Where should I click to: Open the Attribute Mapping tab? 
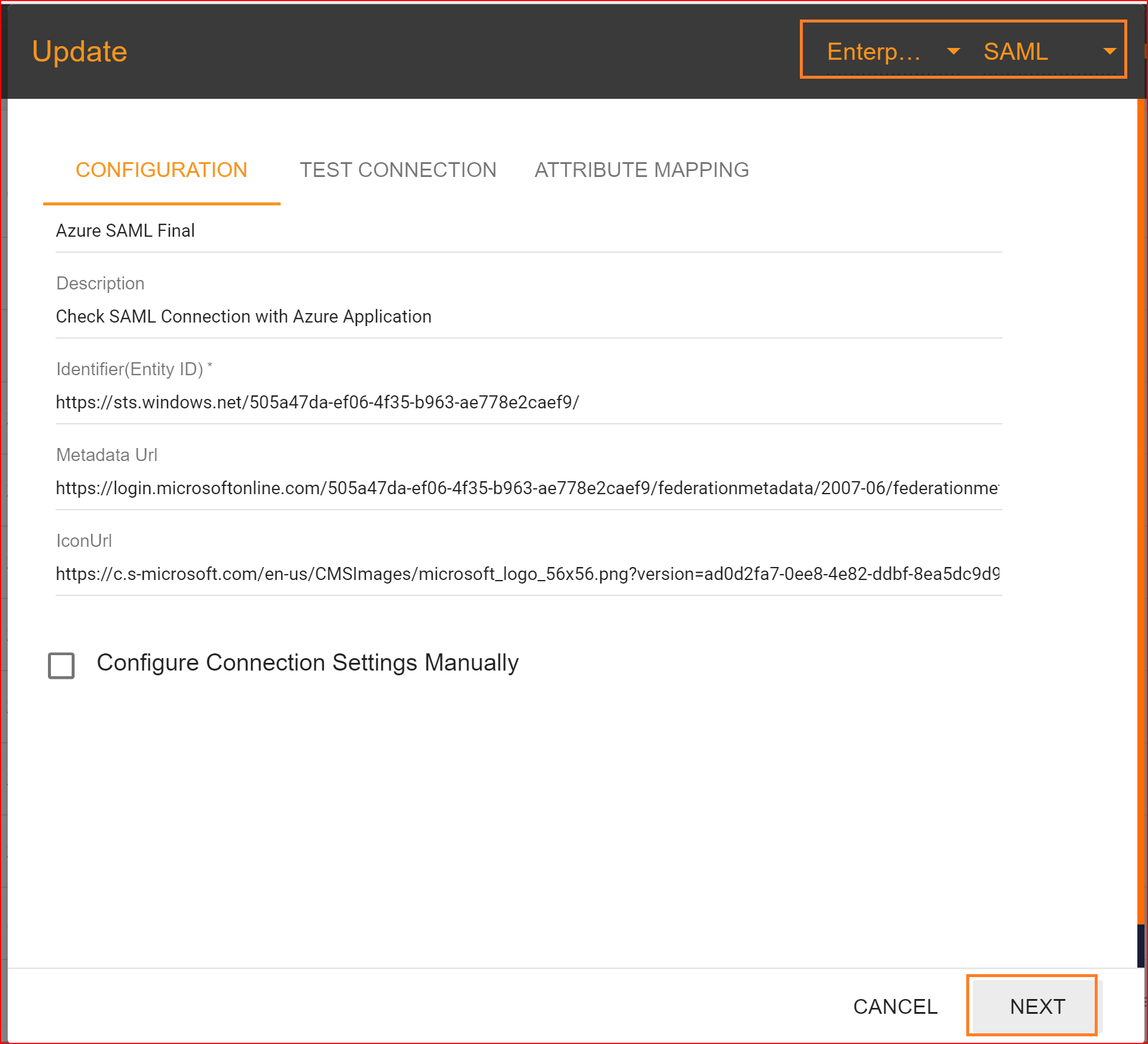click(642, 170)
